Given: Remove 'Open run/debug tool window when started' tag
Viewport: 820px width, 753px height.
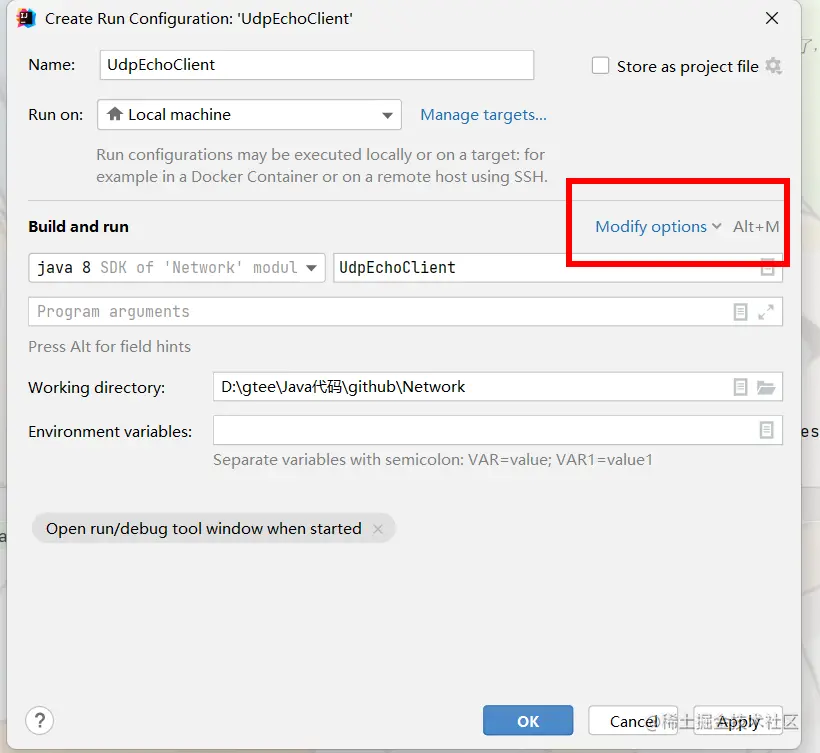Looking at the screenshot, I should point(378,529).
